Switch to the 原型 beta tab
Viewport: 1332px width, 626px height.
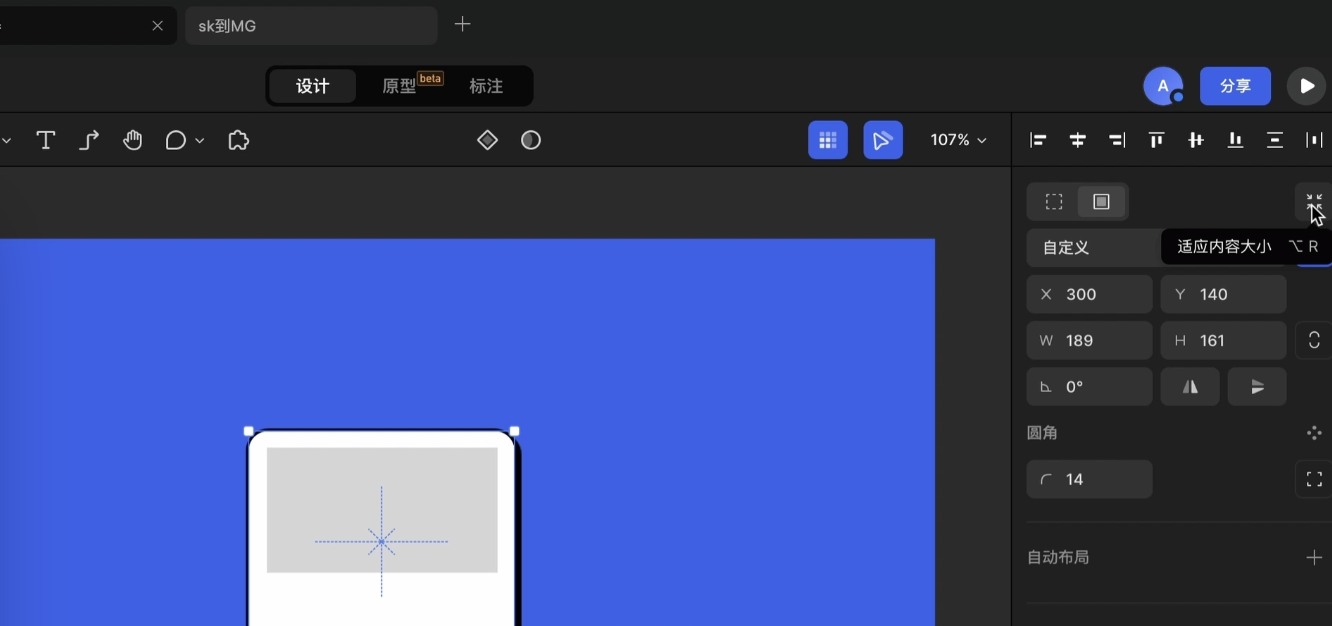pyautogui.click(x=411, y=86)
